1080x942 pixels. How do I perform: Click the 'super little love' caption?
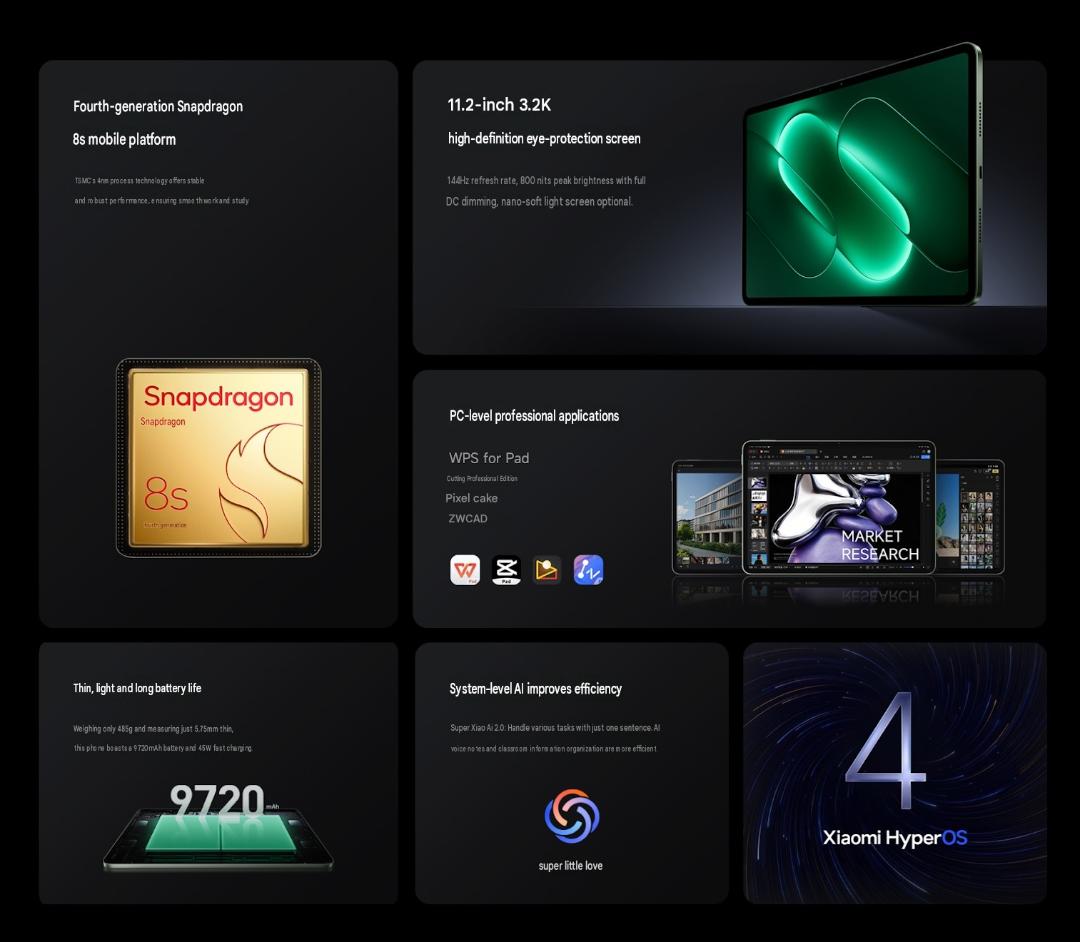570,866
